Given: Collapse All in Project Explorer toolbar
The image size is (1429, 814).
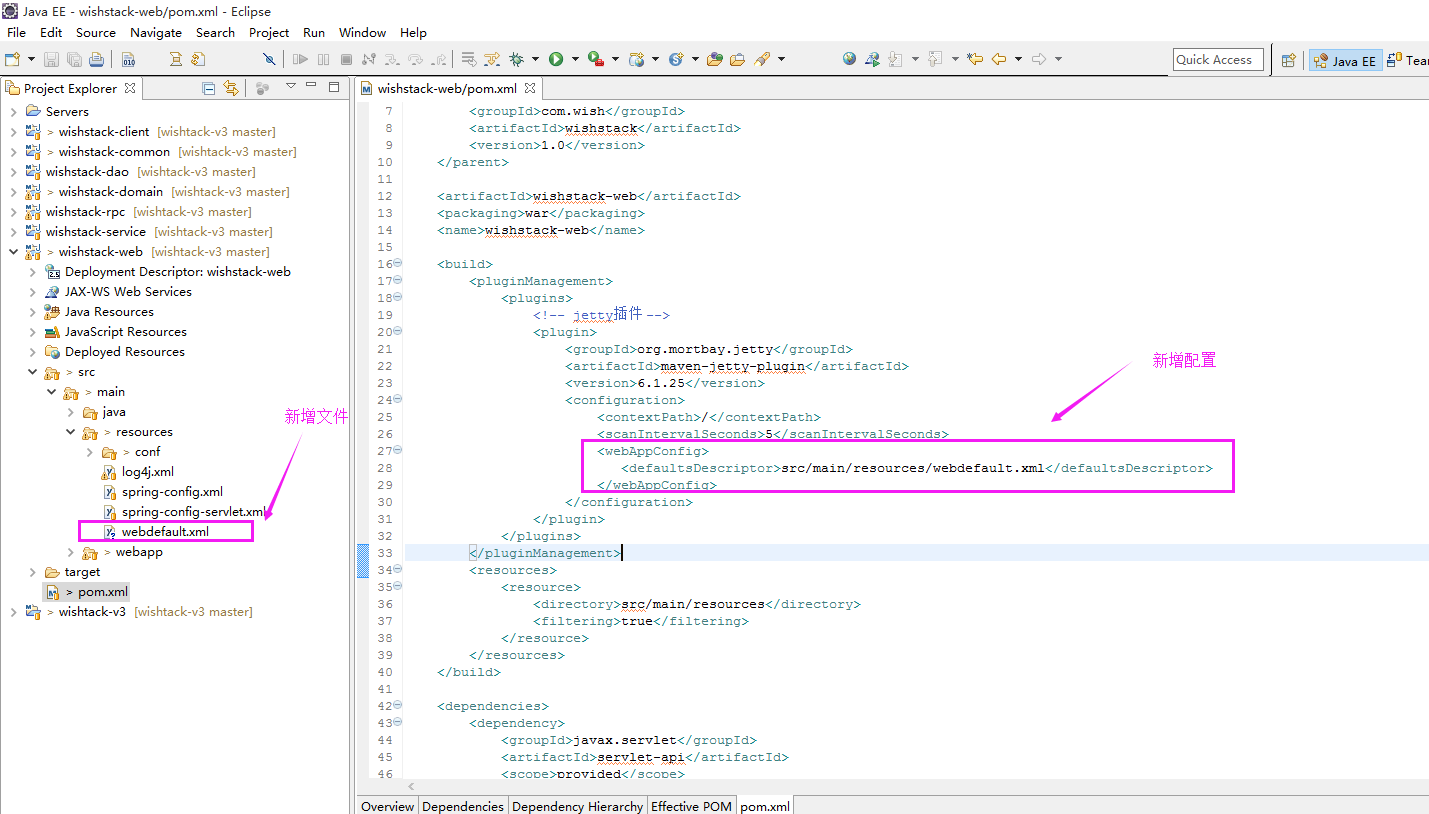Looking at the screenshot, I should 209,88.
